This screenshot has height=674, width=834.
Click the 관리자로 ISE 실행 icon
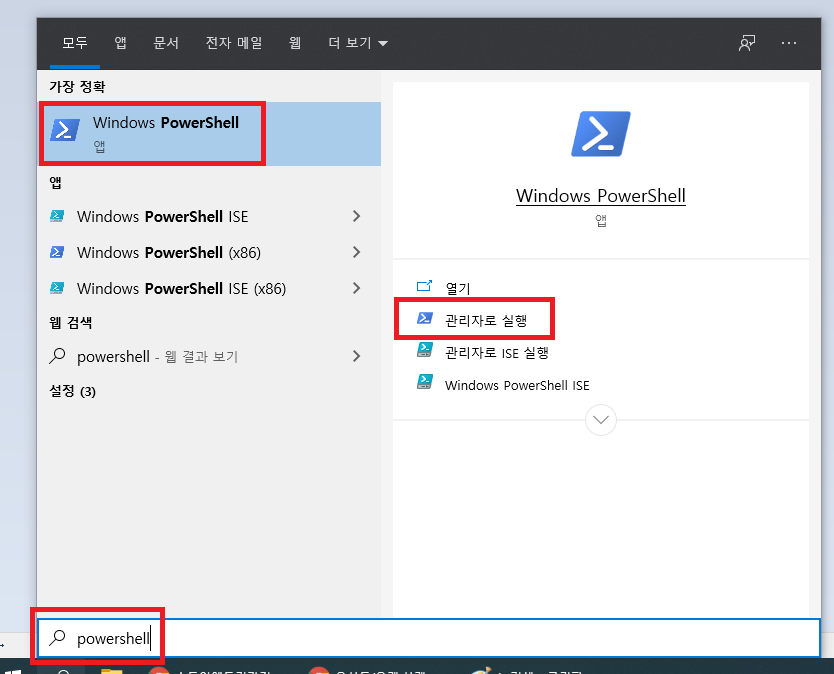pyautogui.click(x=424, y=350)
